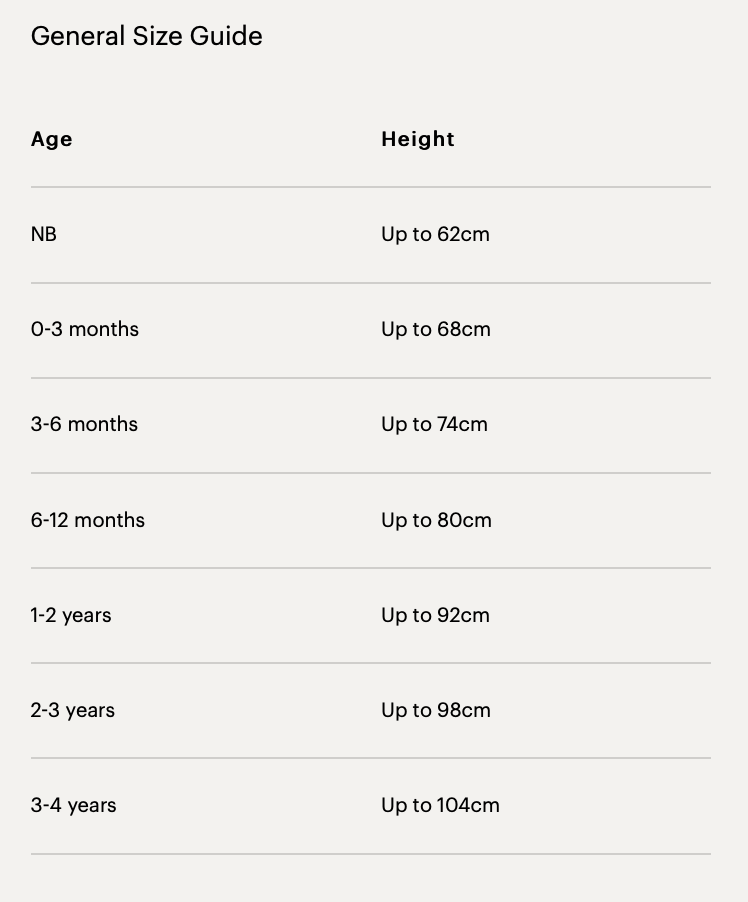Select the Age column header
Screen dimensions: 748x902
[x=52, y=139]
